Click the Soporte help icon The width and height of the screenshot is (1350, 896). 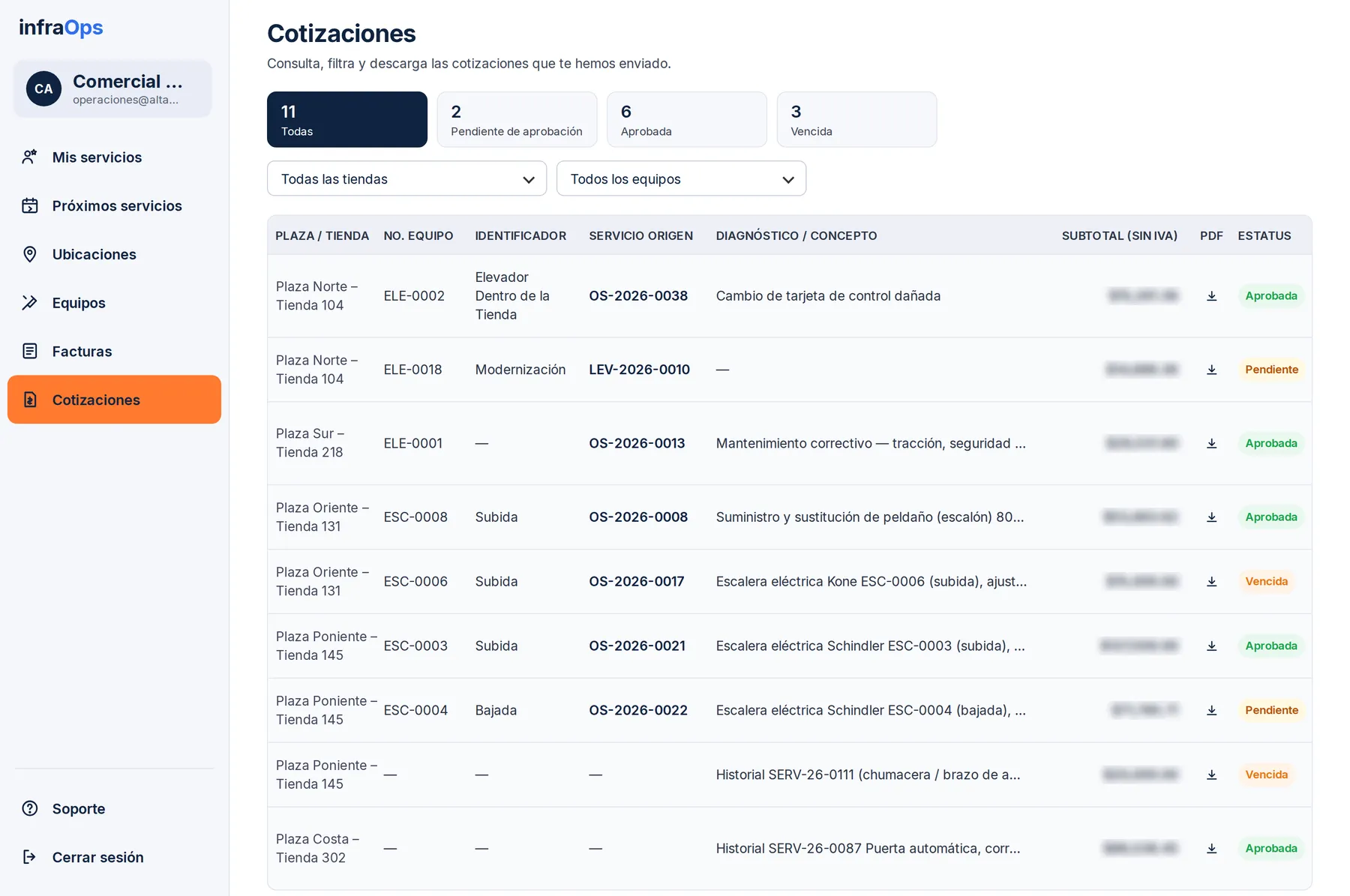30,808
